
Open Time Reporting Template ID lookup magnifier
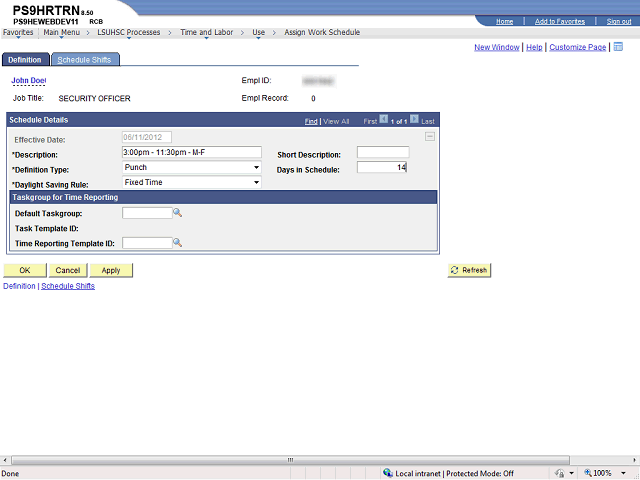178,243
